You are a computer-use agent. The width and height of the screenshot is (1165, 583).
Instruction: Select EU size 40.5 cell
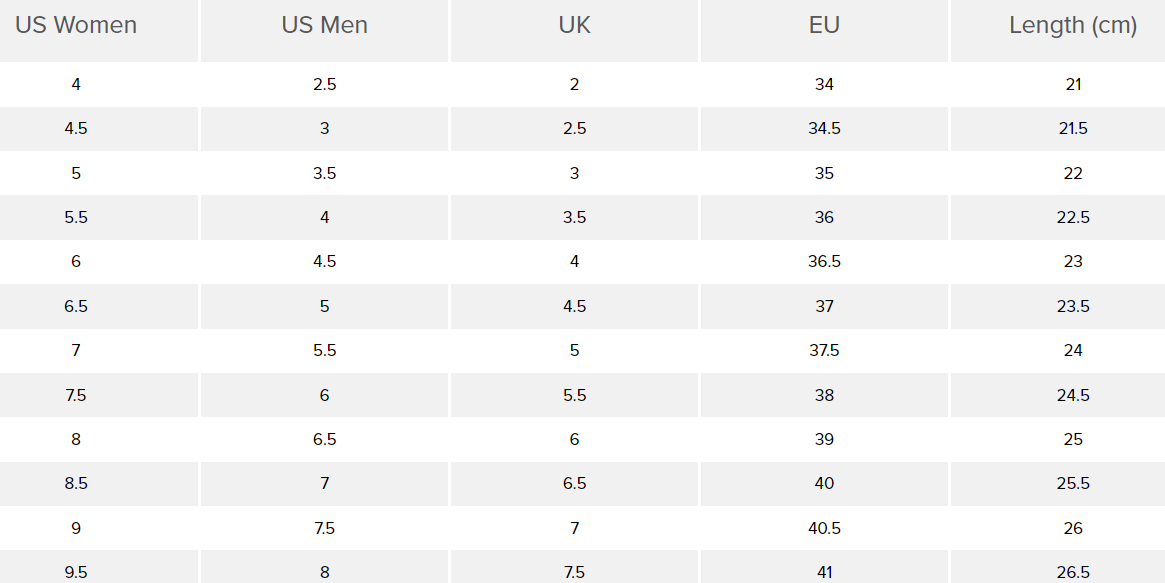click(x=824, y=528)
